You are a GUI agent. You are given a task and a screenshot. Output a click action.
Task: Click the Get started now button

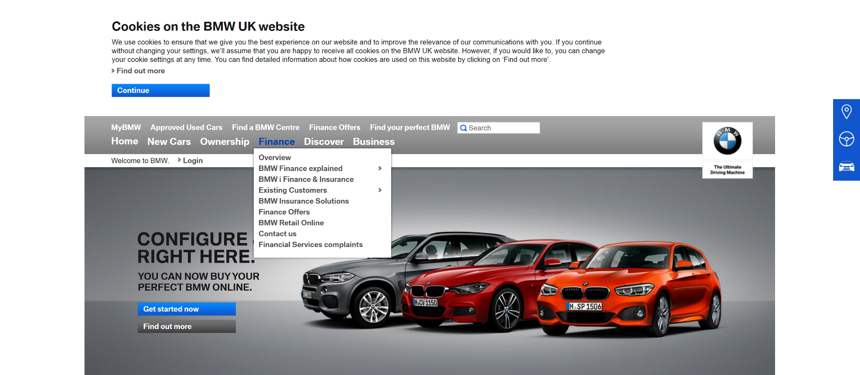(x=186, y=309)
